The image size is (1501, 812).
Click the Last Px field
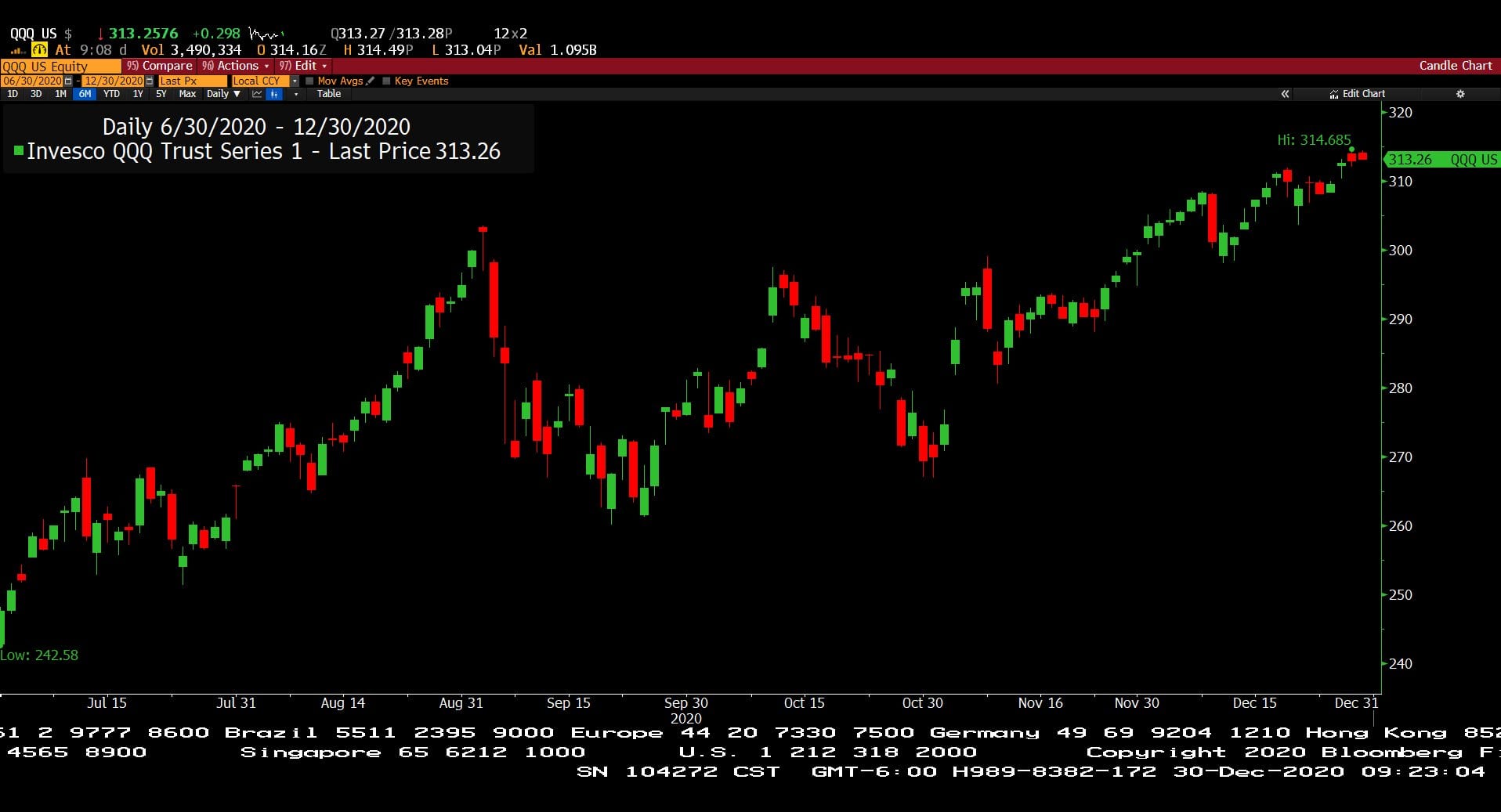tap(192, 81)
